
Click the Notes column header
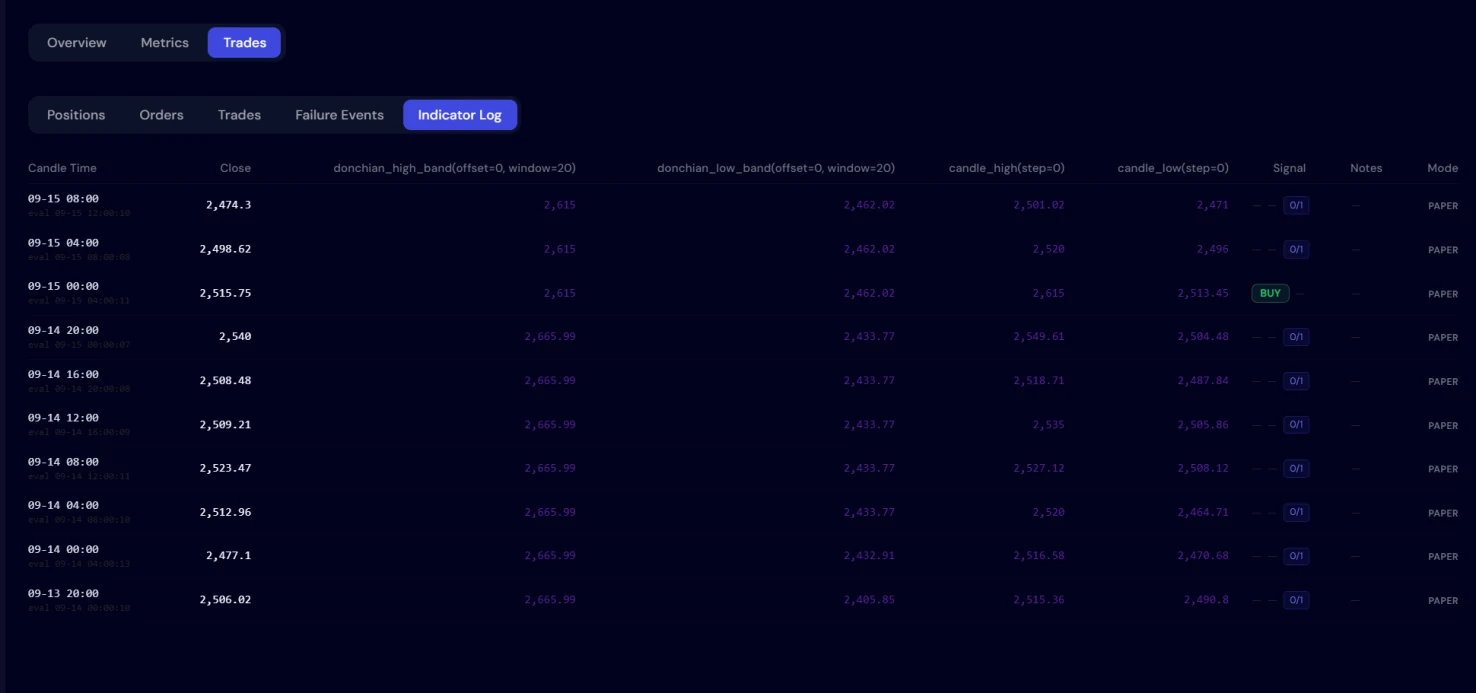(x=1366, y=168)
